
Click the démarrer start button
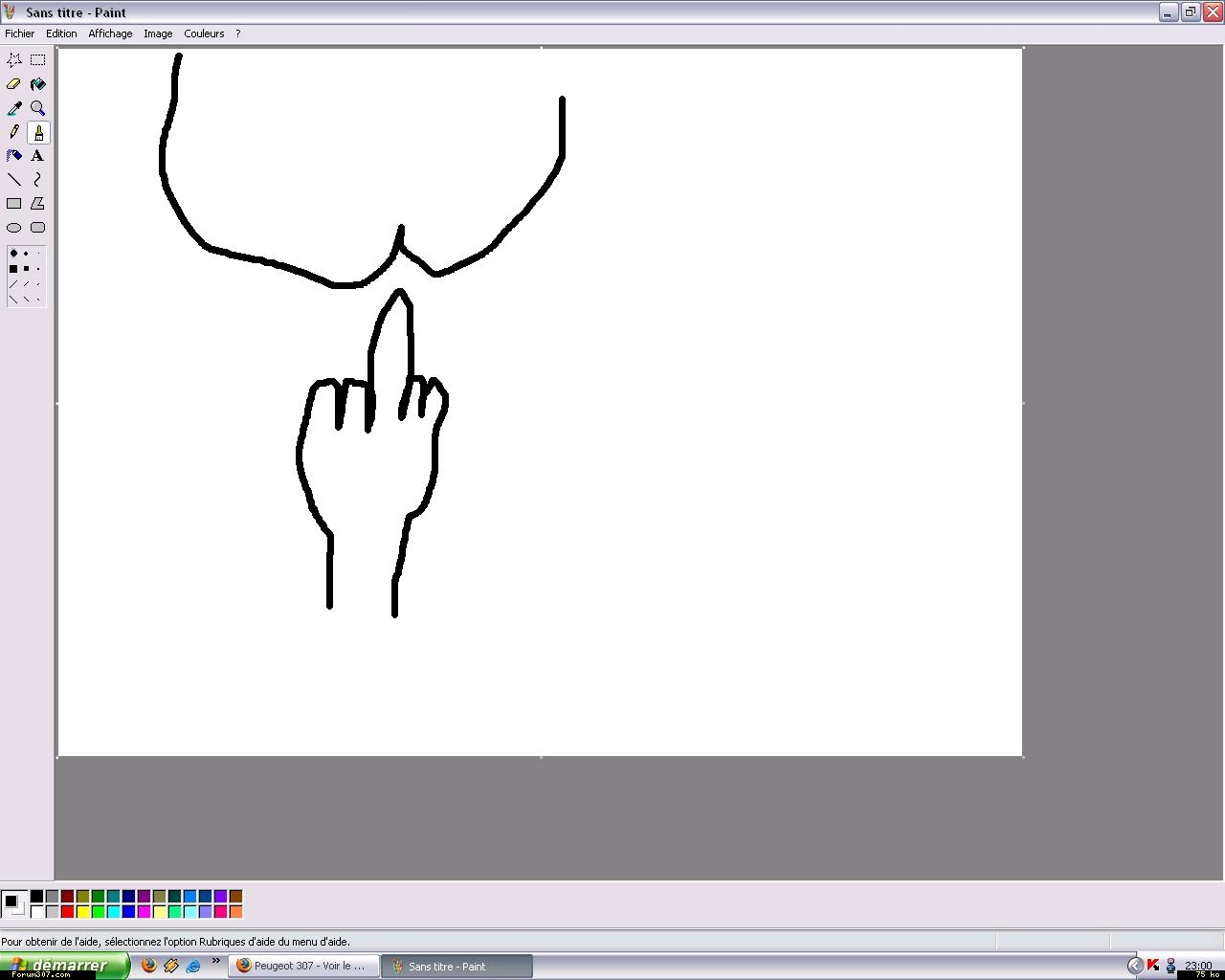[x=65, y=966]
